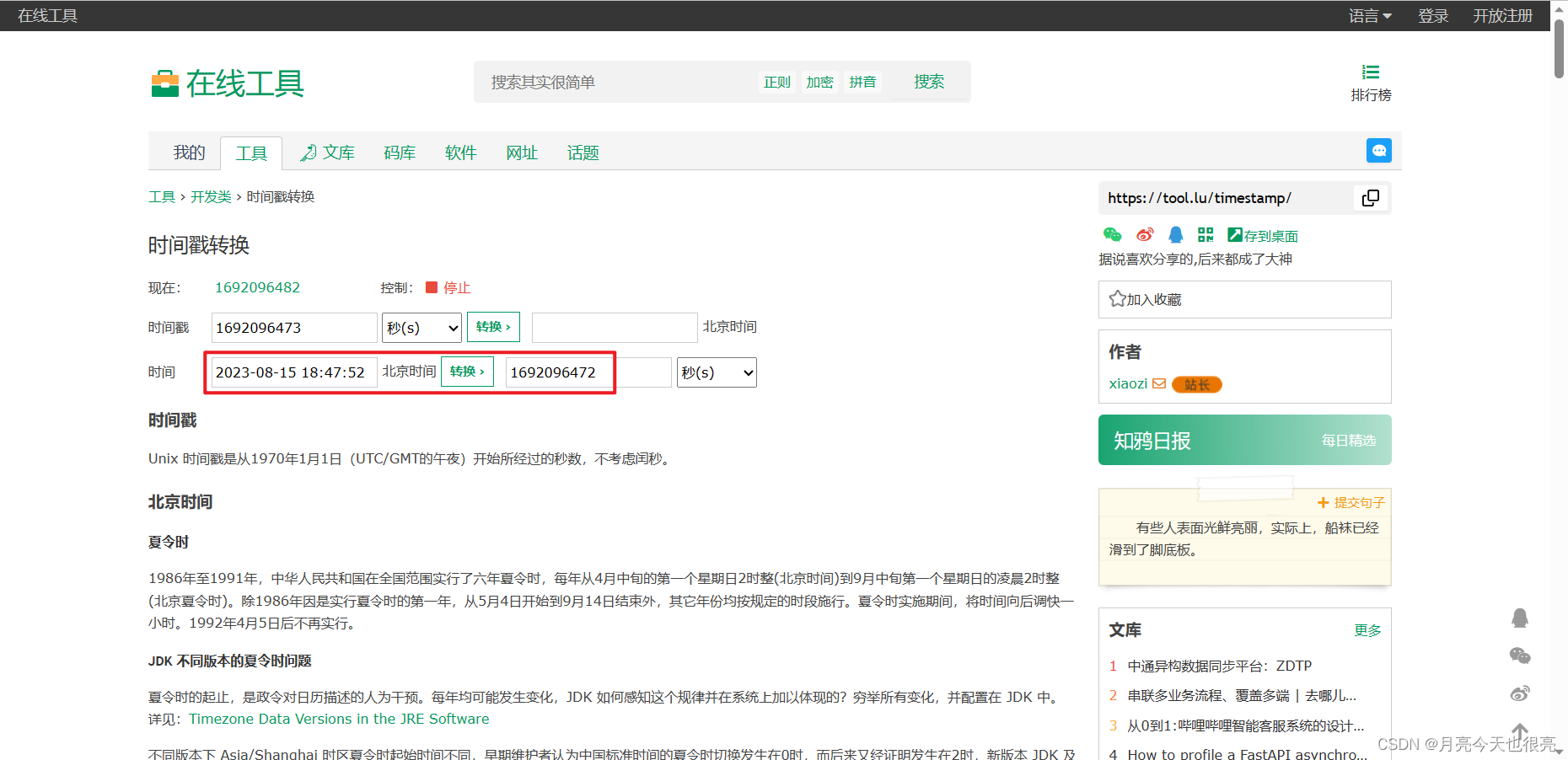Switch to the 软件 tab
Screen dimensions: 1568x760
(460, 153)
